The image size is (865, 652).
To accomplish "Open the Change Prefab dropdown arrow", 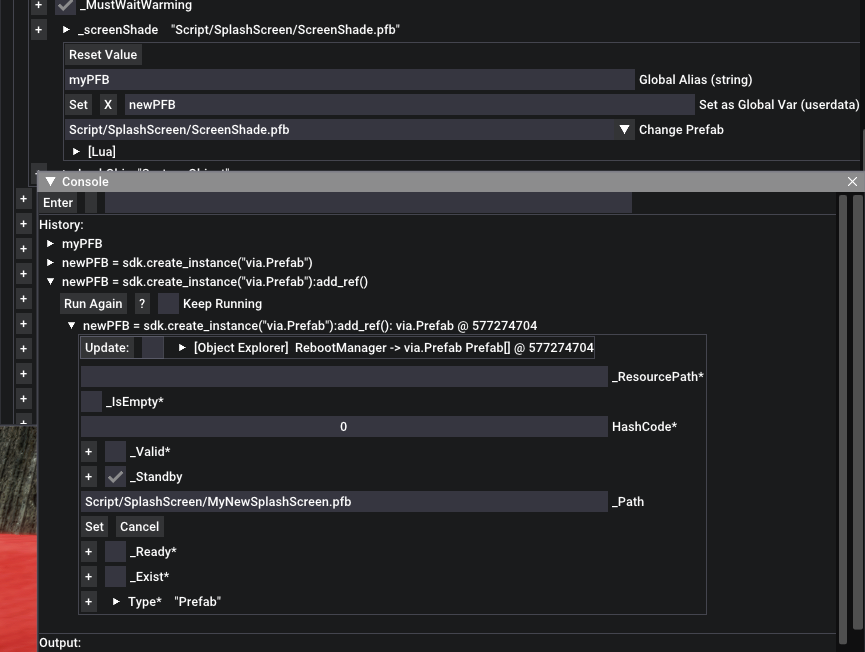I will pos(625,130).
